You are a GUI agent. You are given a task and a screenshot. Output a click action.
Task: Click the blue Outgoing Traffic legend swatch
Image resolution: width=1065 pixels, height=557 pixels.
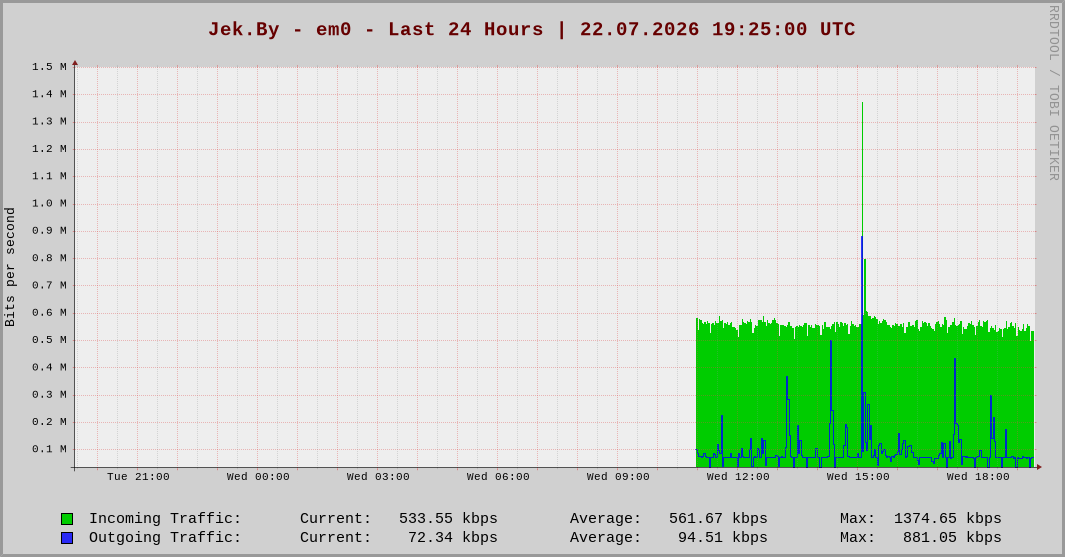click(67, 538)
